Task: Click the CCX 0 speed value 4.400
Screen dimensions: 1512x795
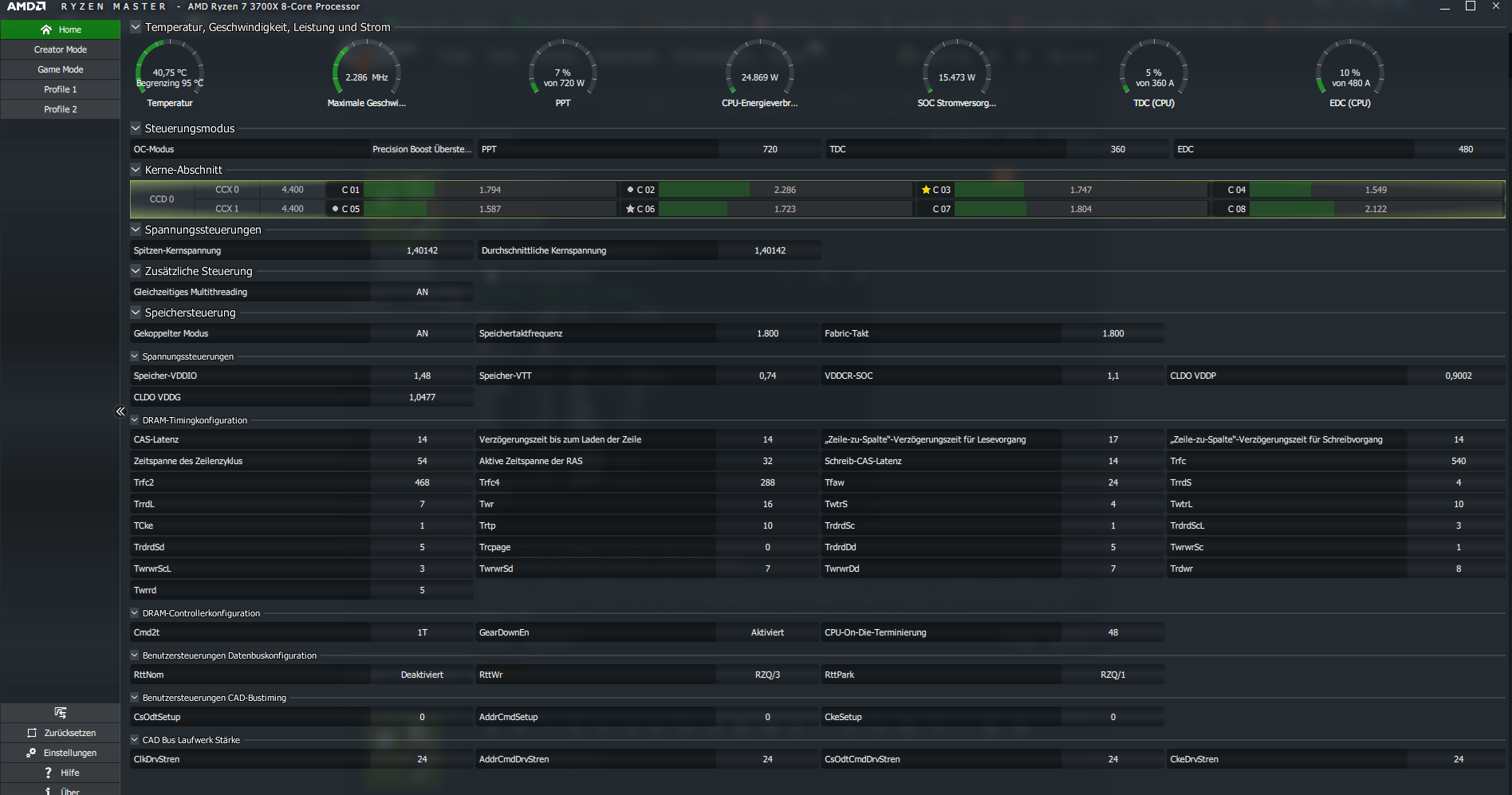Action: pyautogui.click(x=293, y=190)
